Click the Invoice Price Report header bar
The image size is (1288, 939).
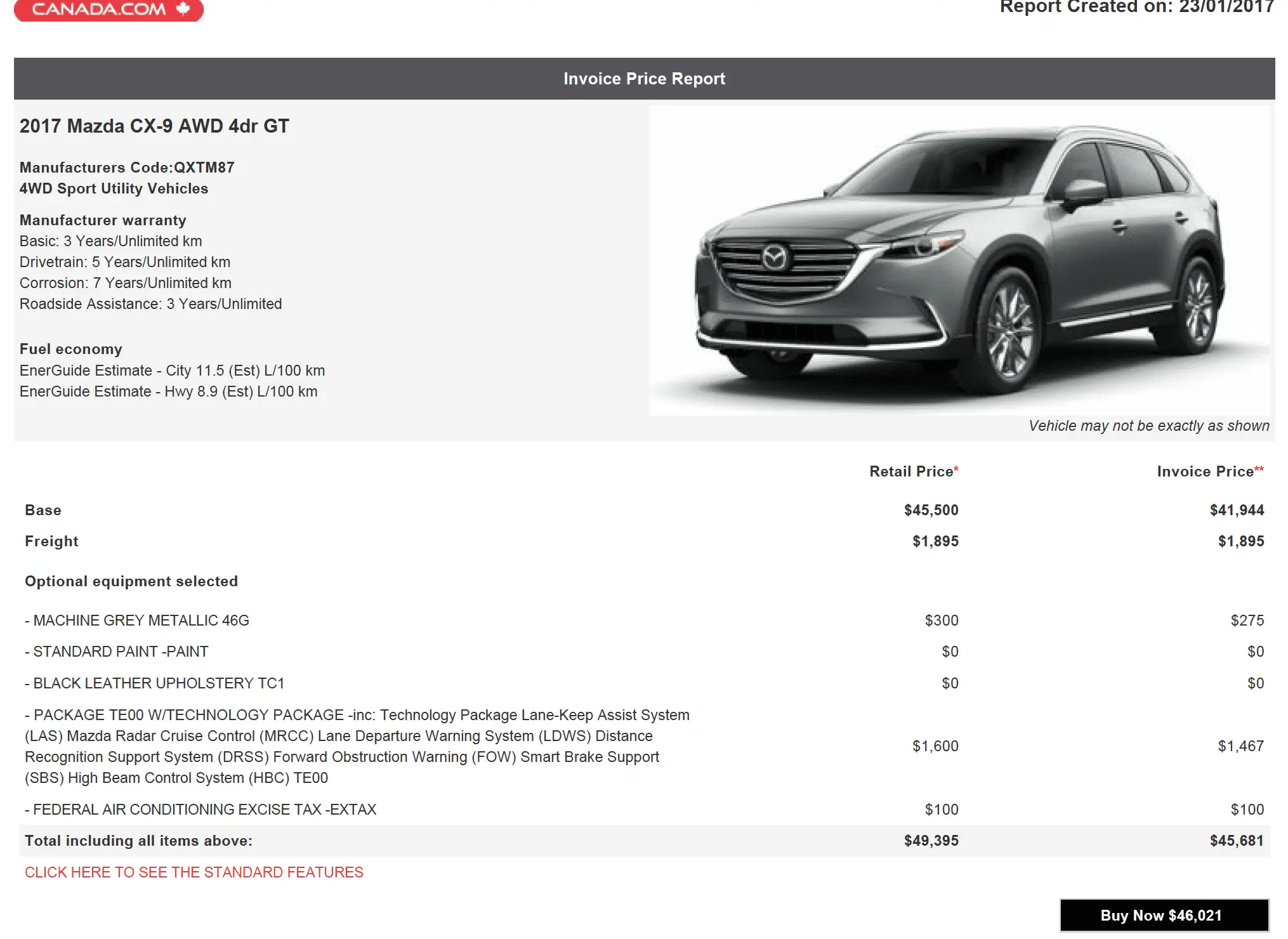(644, 79)
